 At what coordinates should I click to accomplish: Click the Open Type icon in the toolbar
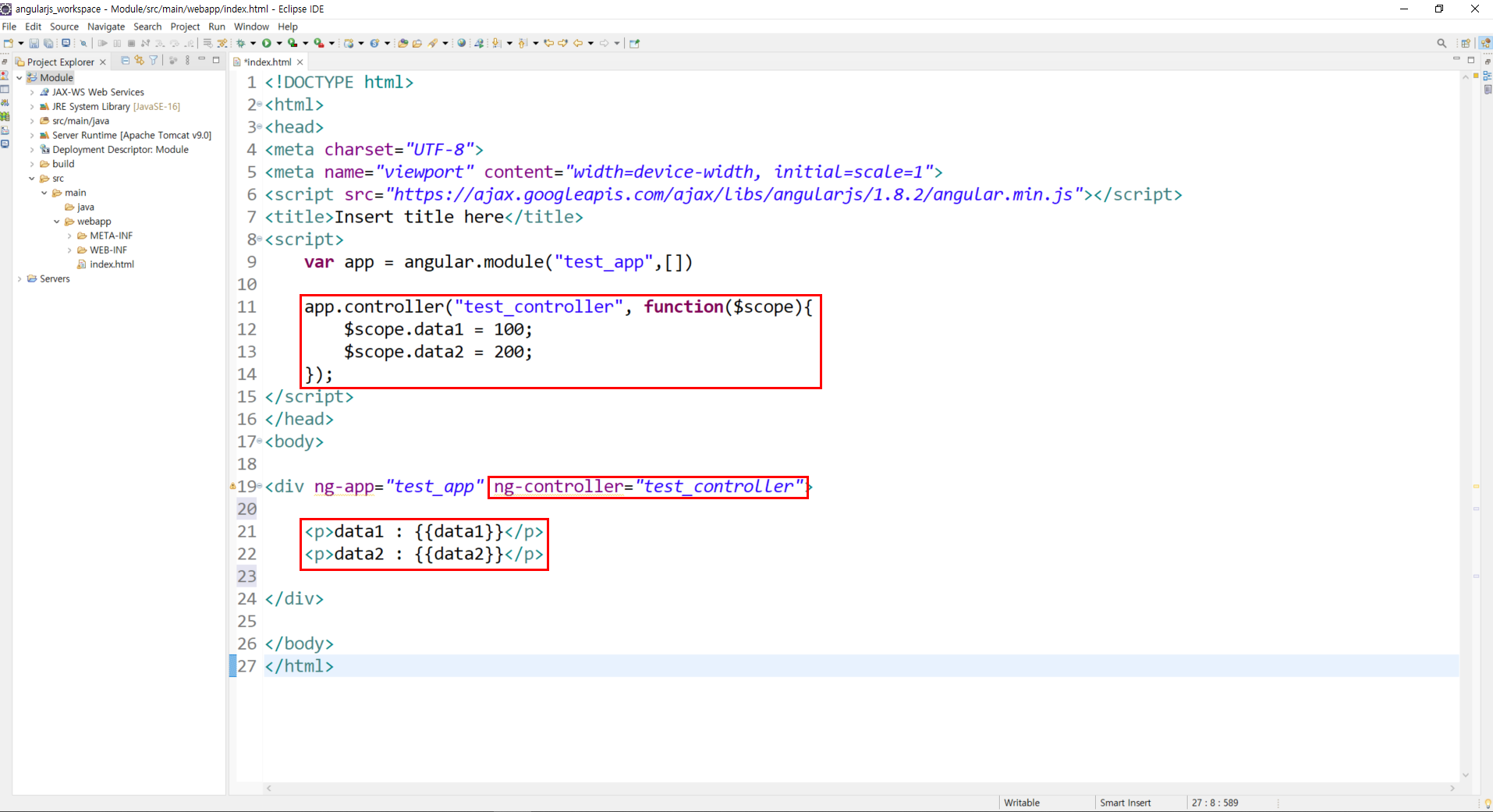[x=403, y=43]
